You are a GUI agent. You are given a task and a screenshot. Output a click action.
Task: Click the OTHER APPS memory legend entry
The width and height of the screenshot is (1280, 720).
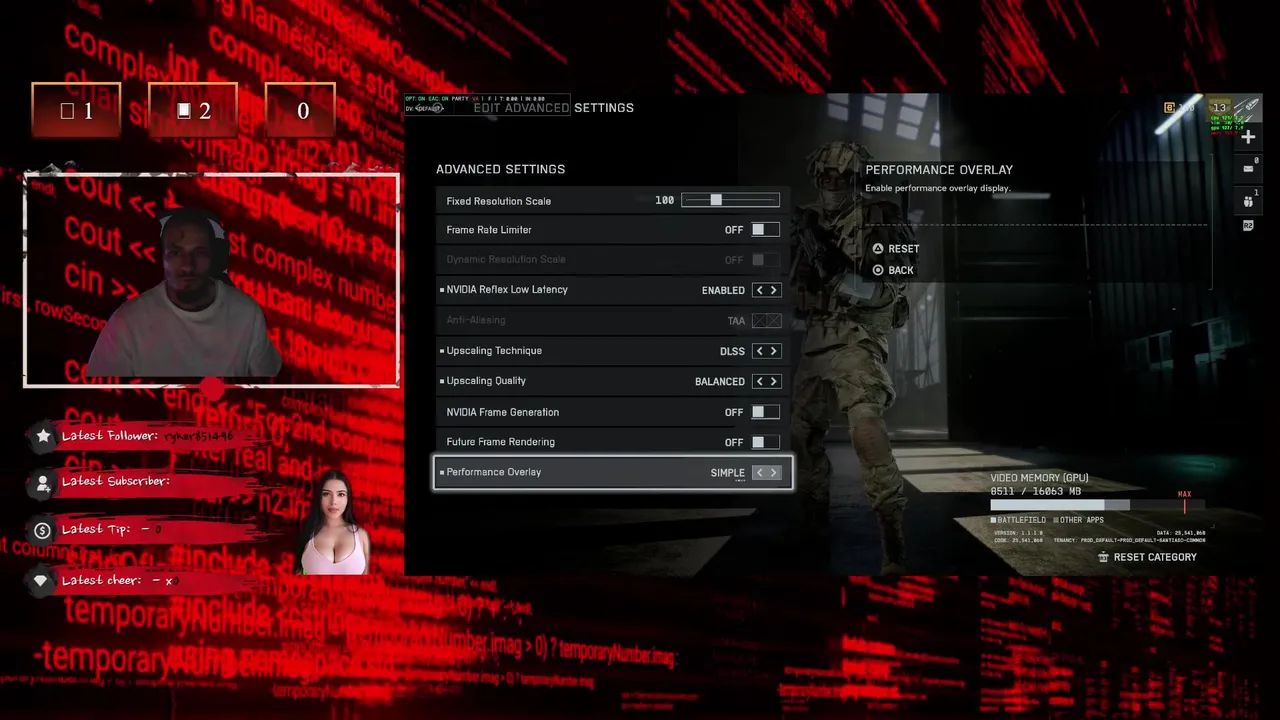coord(1078,520)
